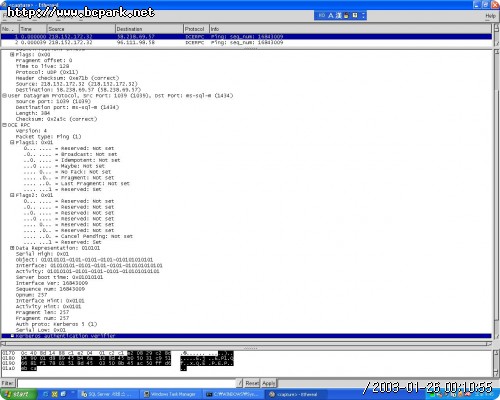Click inside the display filter text field

coord(126,383)
